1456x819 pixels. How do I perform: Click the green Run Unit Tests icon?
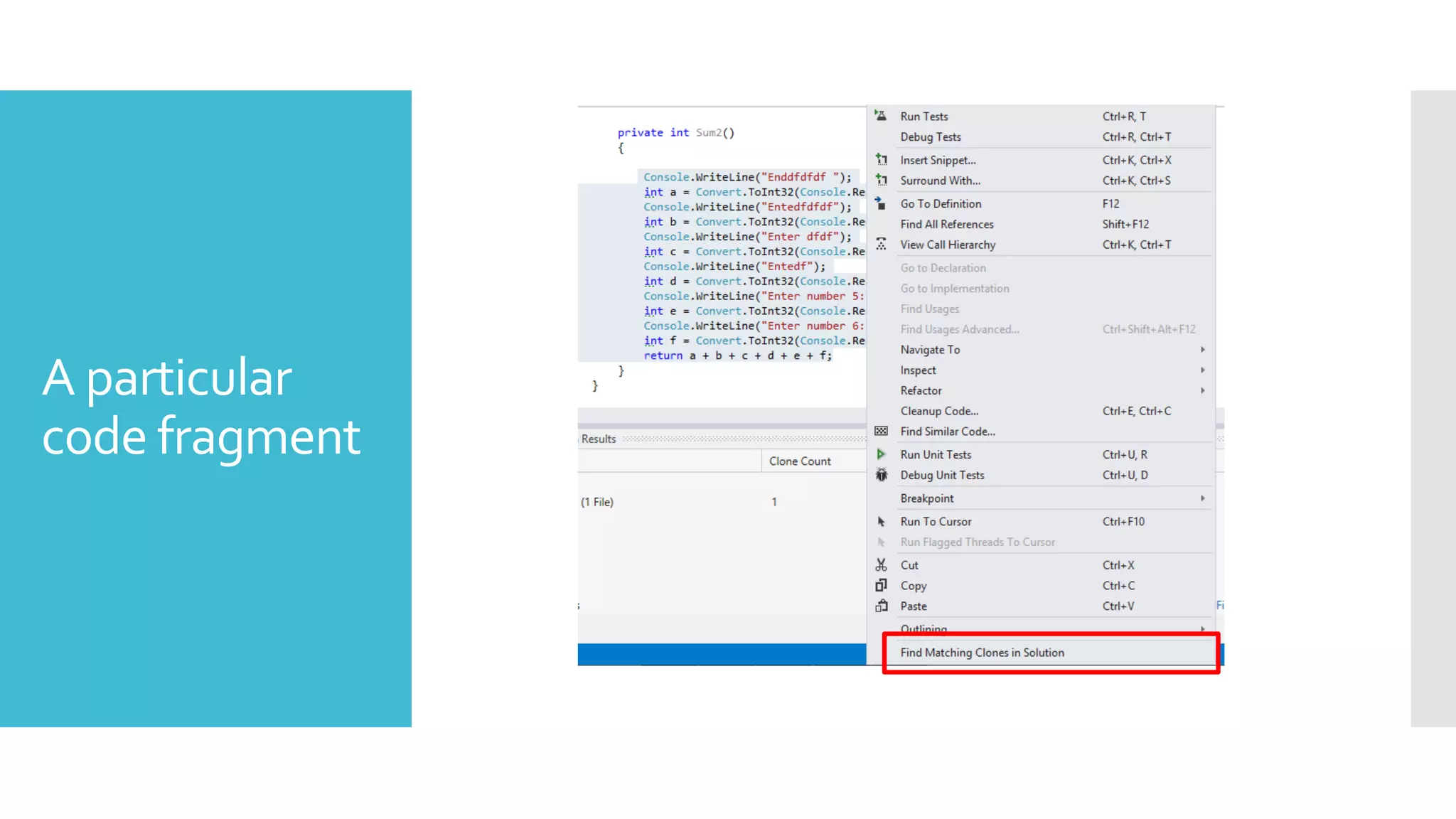click(881, 454)
